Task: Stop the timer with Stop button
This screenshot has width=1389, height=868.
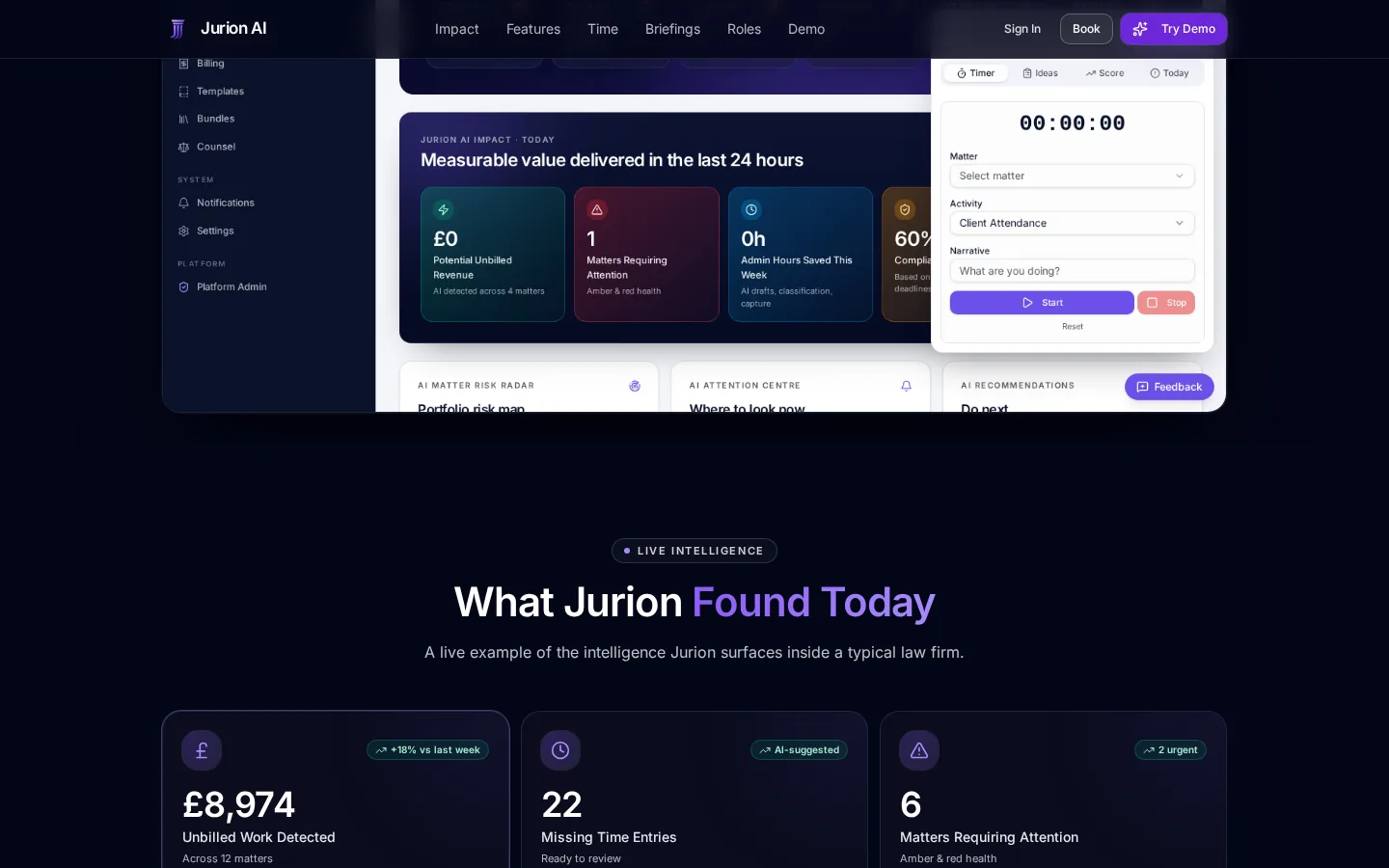Action: (1166, 303)
